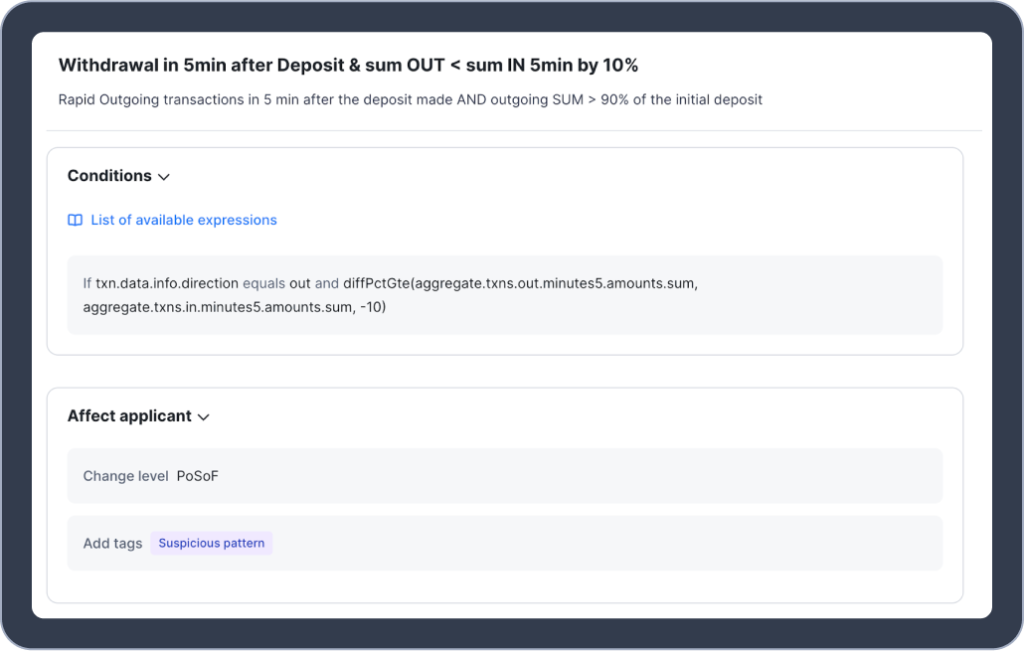Click the rule description about rapid outgoing transactions

pyautogui.click(x=410, y=100)
